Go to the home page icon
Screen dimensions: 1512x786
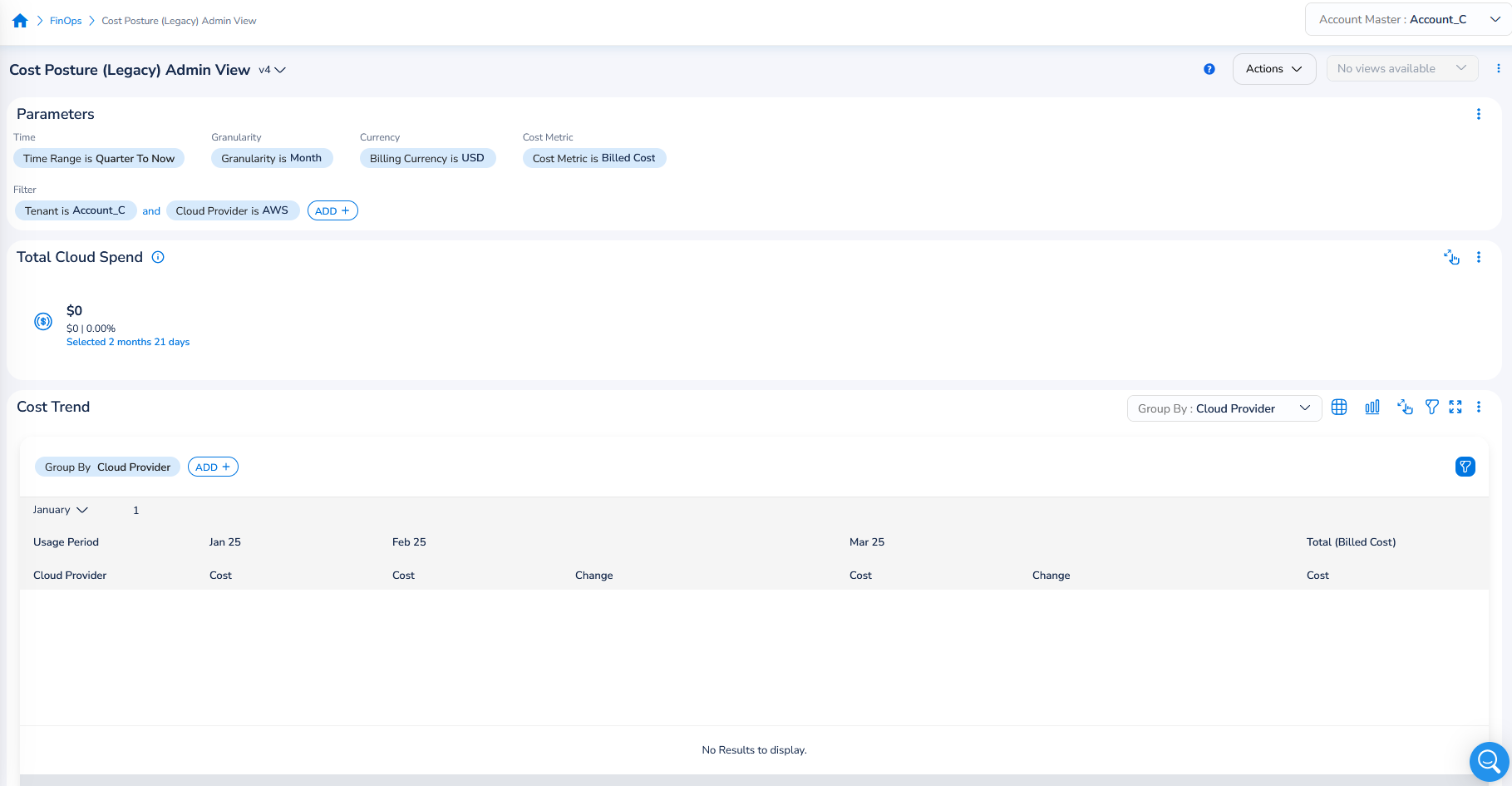tap(20, 21)
